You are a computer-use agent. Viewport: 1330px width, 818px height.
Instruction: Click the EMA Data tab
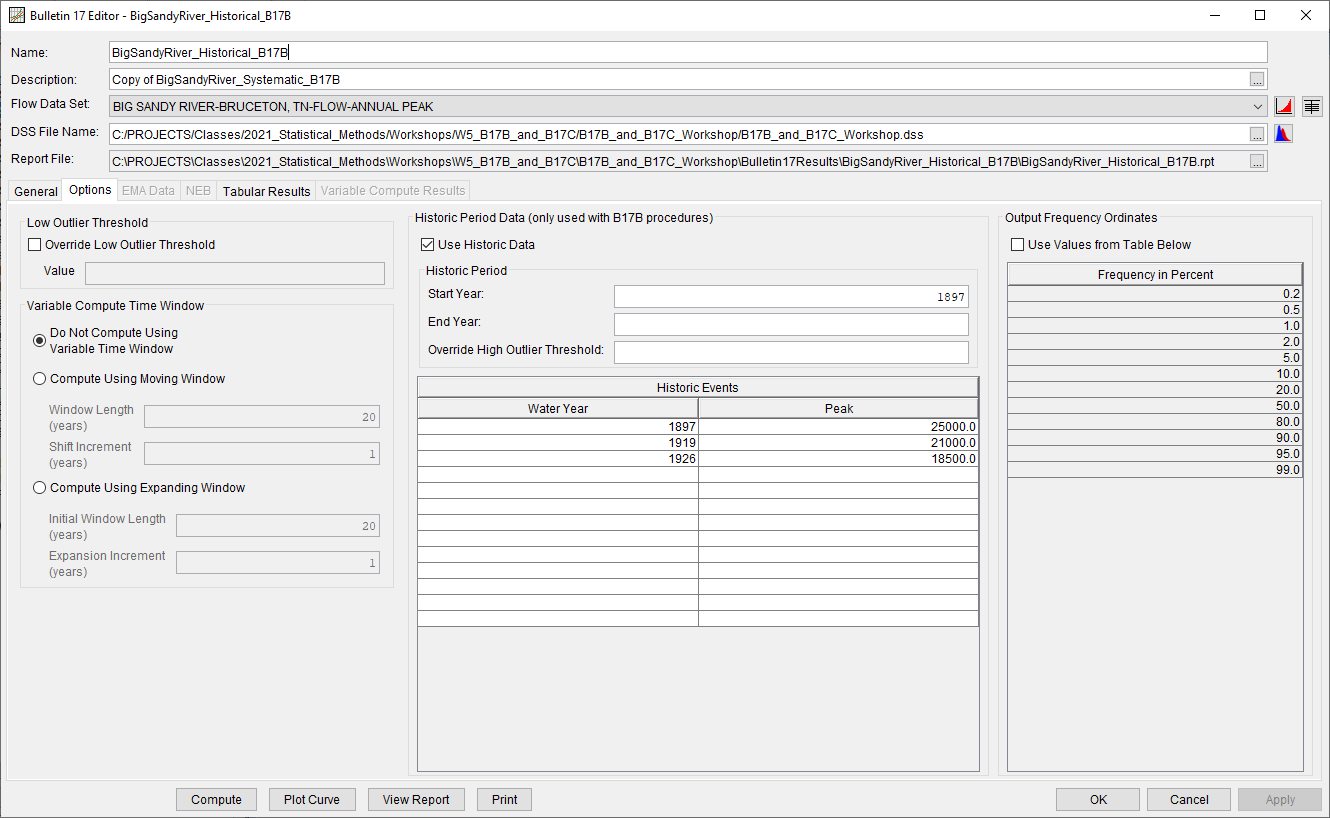click(148, 191)
